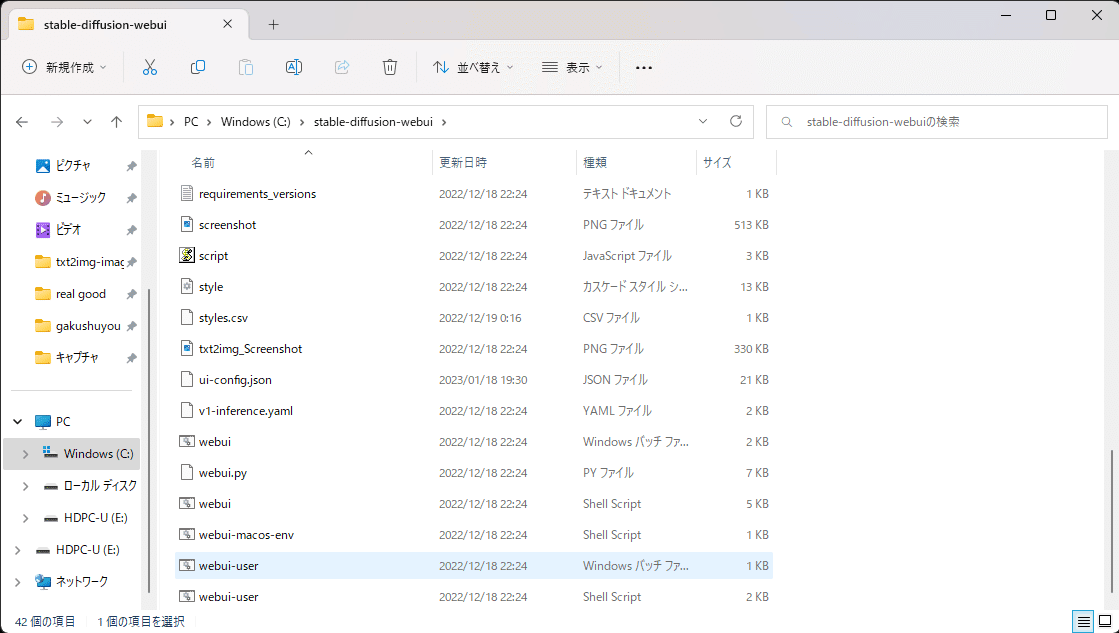The height and width of the screenshot is (633, 1119).
Task: Go back with the left arrow
Action: click(x=22, y=122)
